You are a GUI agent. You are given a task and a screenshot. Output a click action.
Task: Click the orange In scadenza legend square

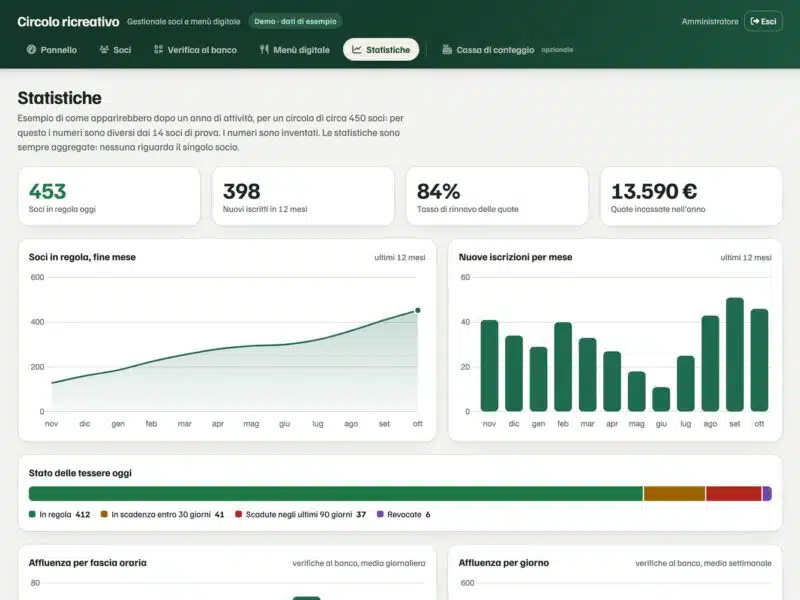104,514
